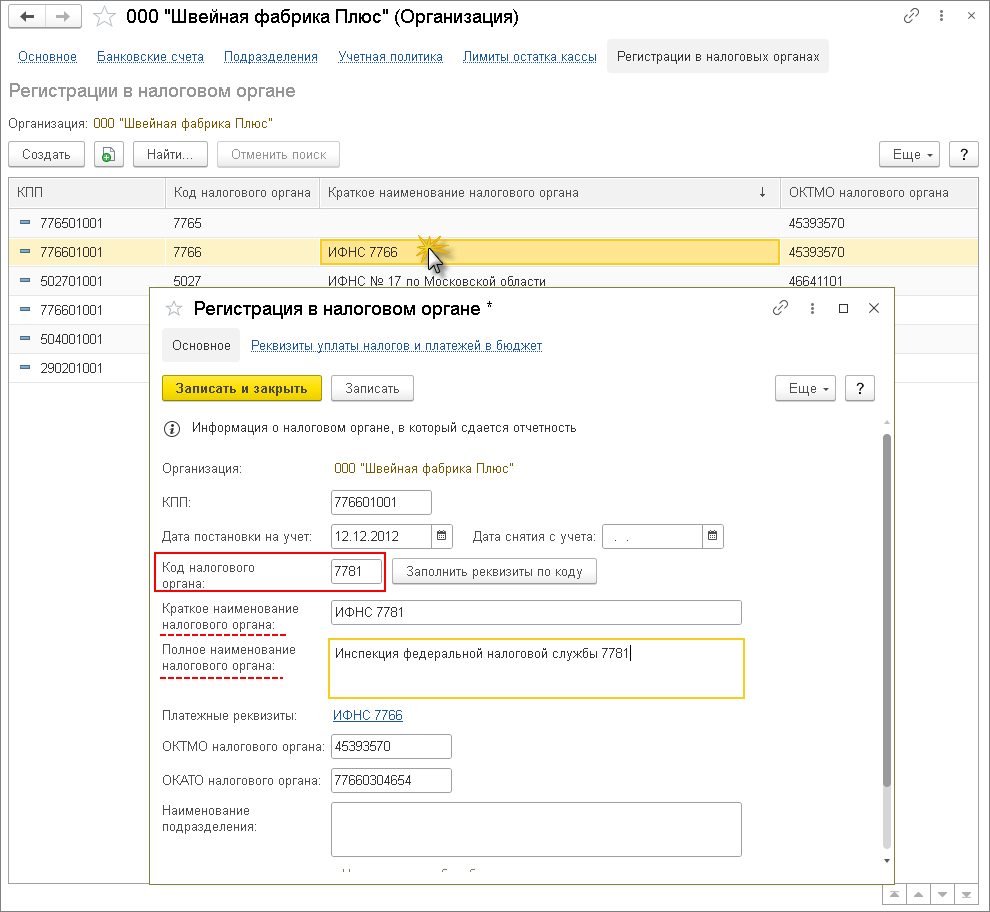
Task: Switch to Учетная политика tab
Action: pyautogui.click(x=390, y=57)
